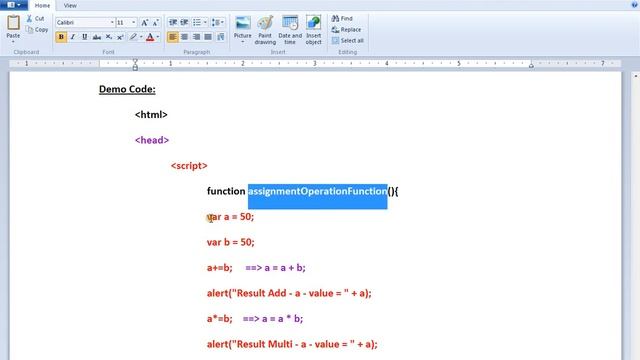
Task: Click the 'var a = 50;' line
Action: tap(230, 217)
